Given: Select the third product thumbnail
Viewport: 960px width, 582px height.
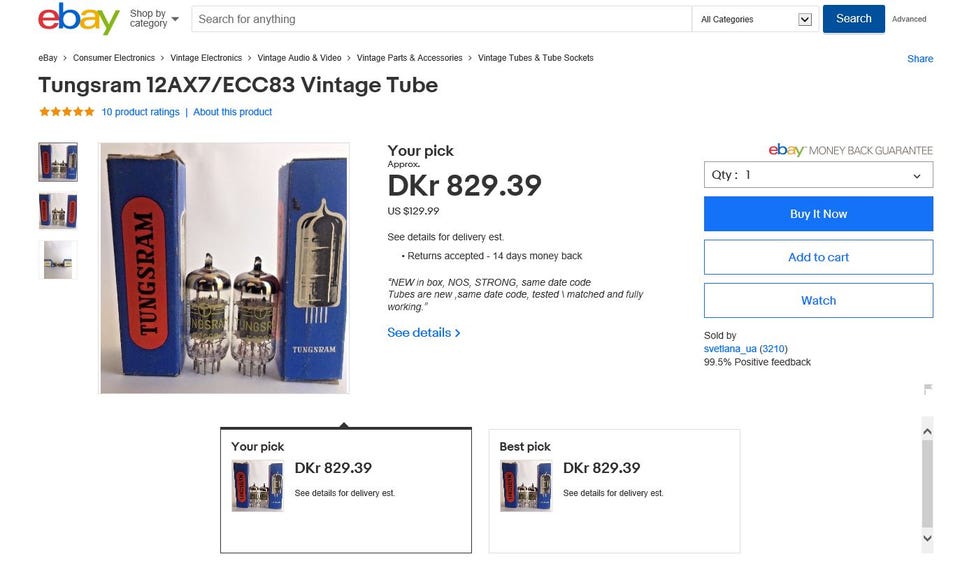Looking at the screenshot, I should click(58, 260).
